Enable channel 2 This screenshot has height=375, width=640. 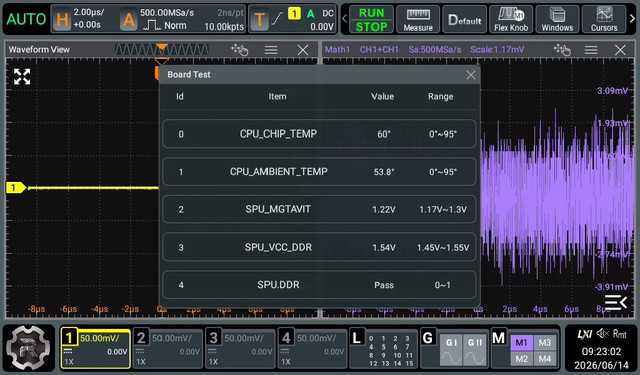[x=168, y=349]
